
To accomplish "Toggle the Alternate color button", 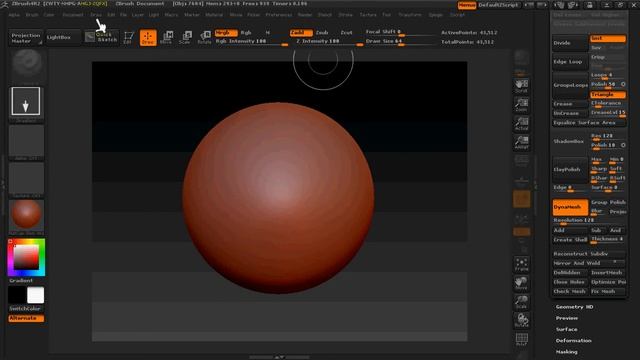I will 26,318.
